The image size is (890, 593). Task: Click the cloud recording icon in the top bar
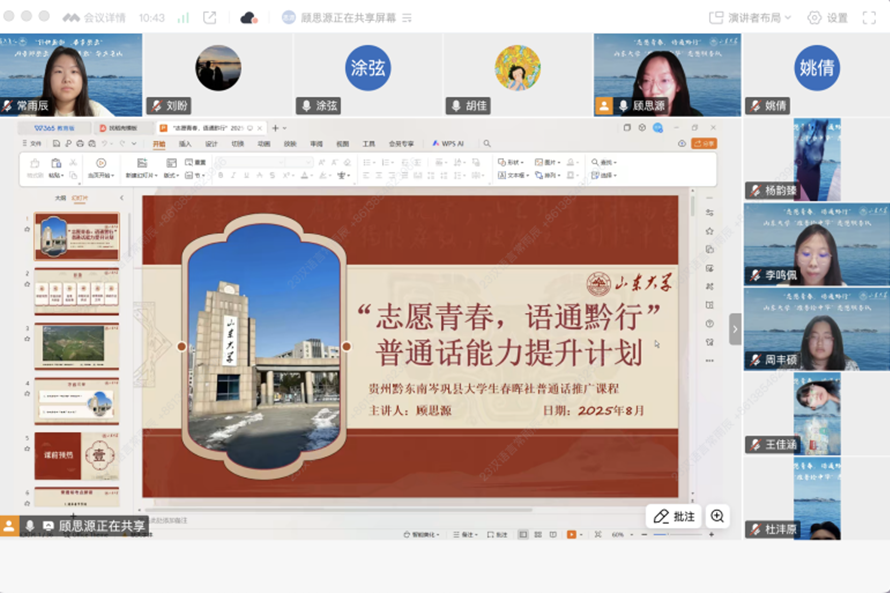(x=249, y=18)
